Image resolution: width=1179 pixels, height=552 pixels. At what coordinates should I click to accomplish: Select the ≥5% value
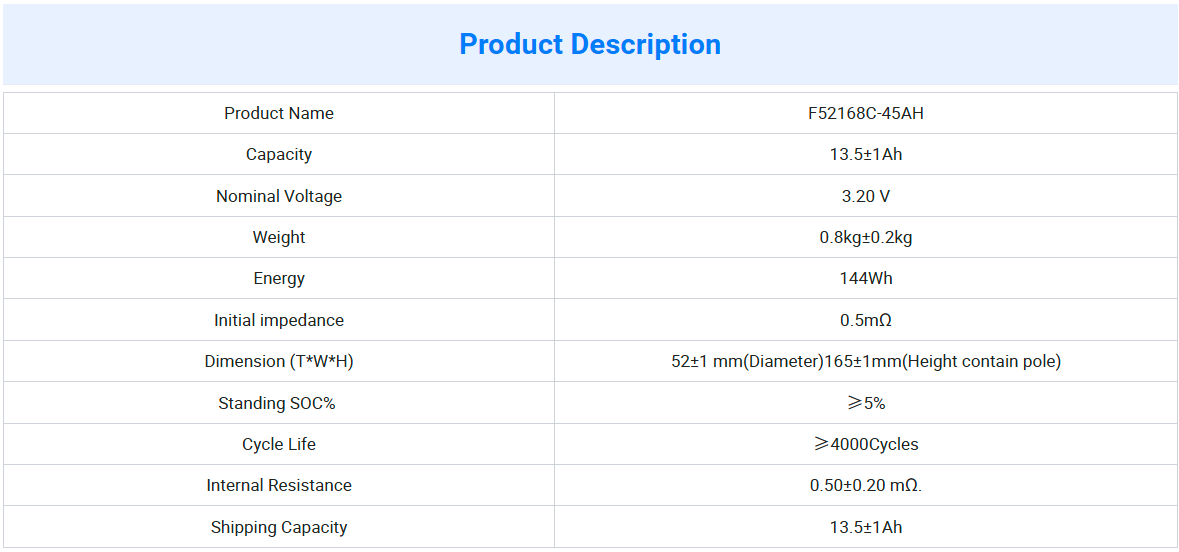point(866,403)
